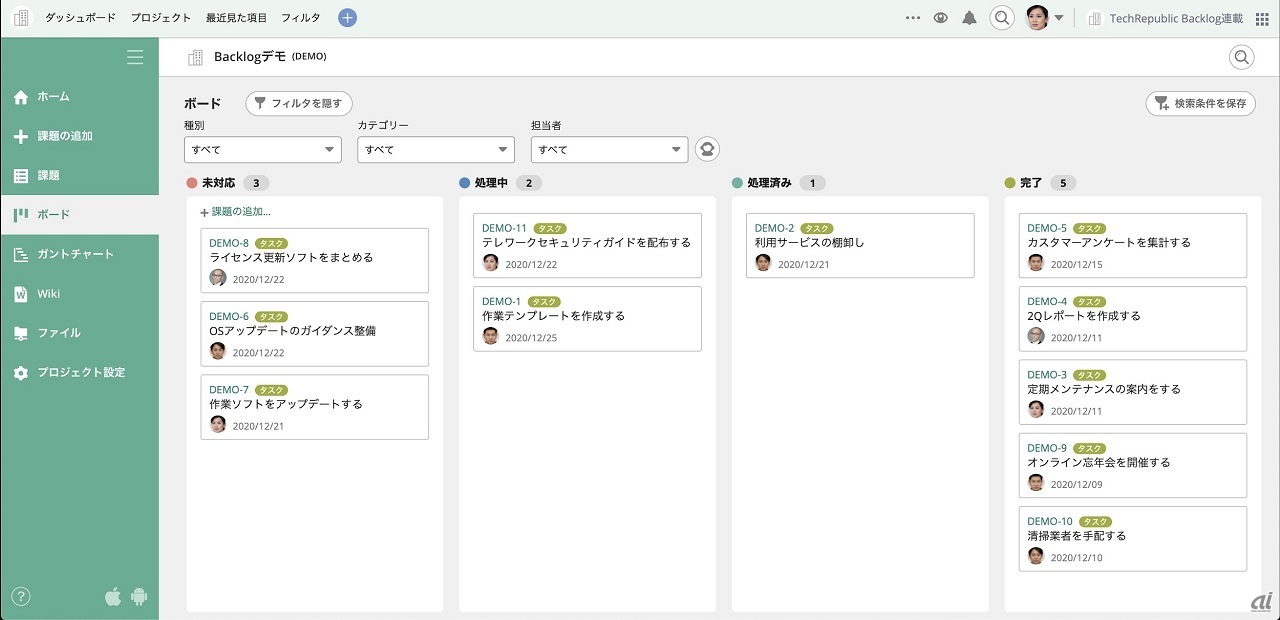The height and width of the screenshot is (620, 1280).
Task: Click the help question mark icon
Action: (x=21, y=597)
